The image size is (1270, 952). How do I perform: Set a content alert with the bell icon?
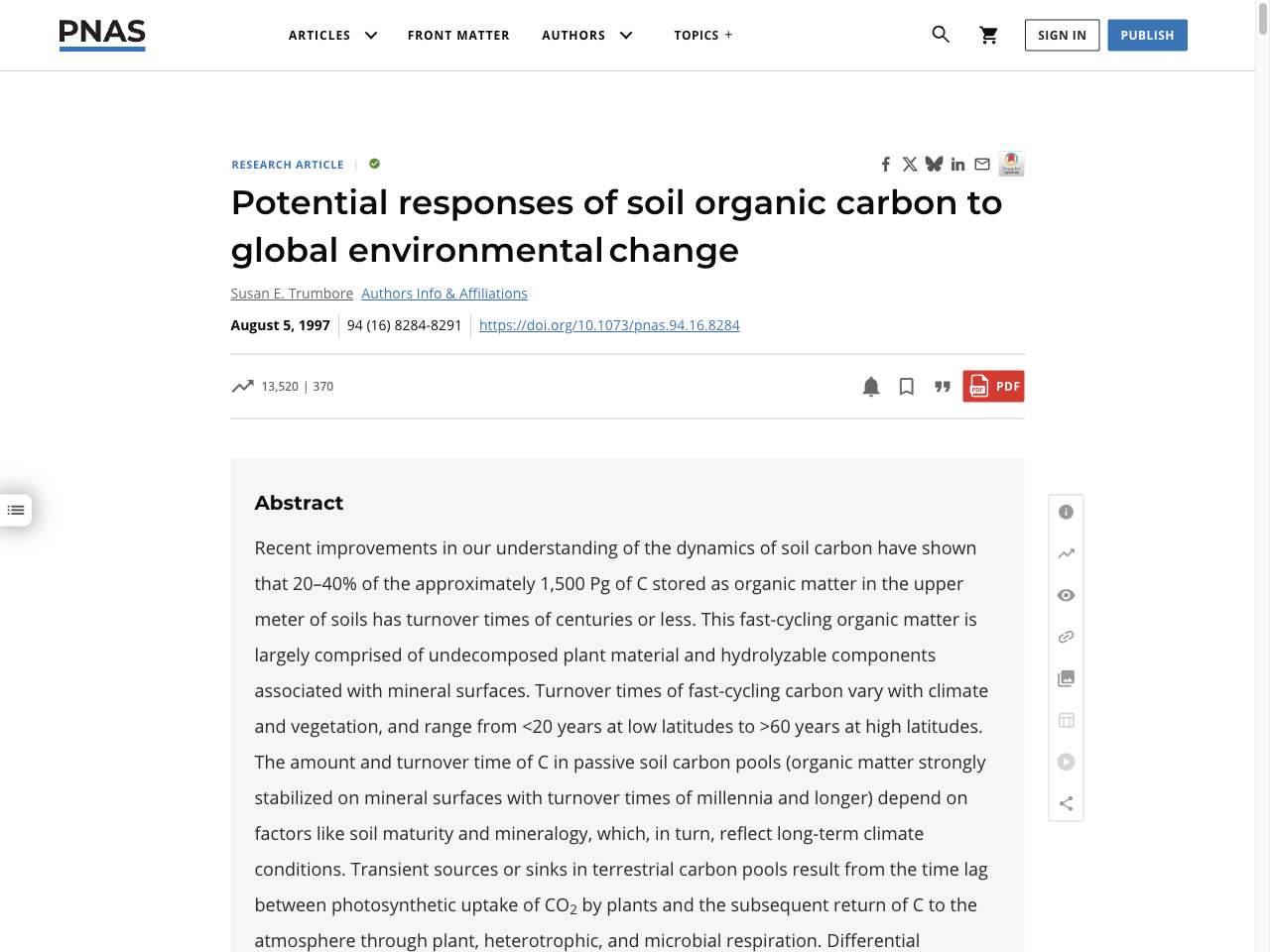click(x=870, y=386)
